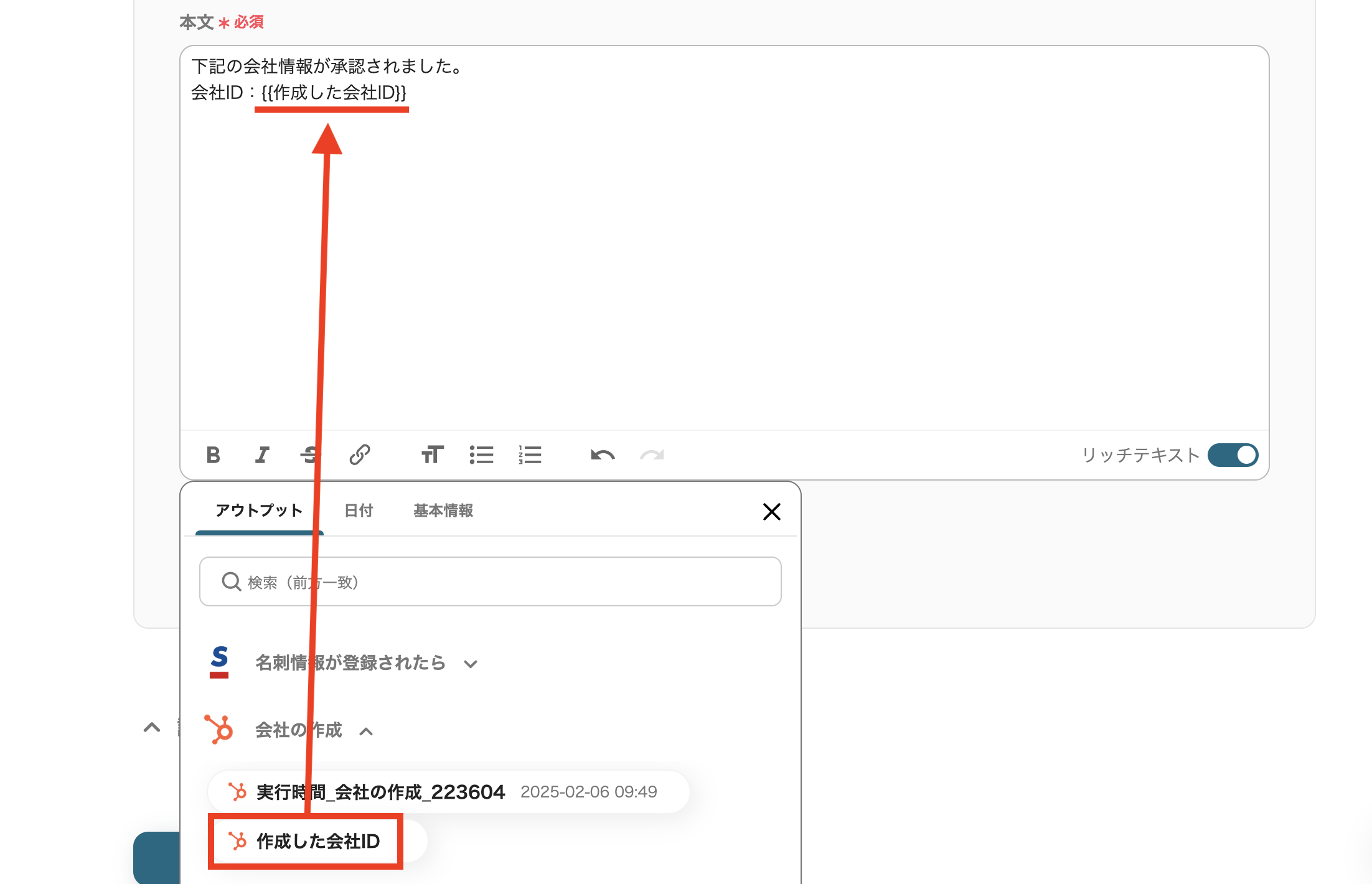Click the collapse chevron left of panel

tap(152, 727)
